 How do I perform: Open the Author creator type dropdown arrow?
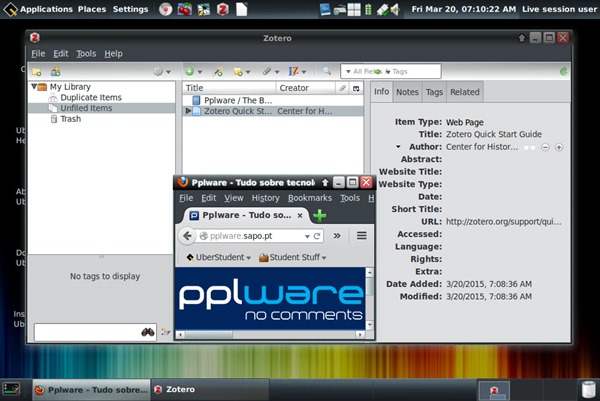tap(398, 147)
